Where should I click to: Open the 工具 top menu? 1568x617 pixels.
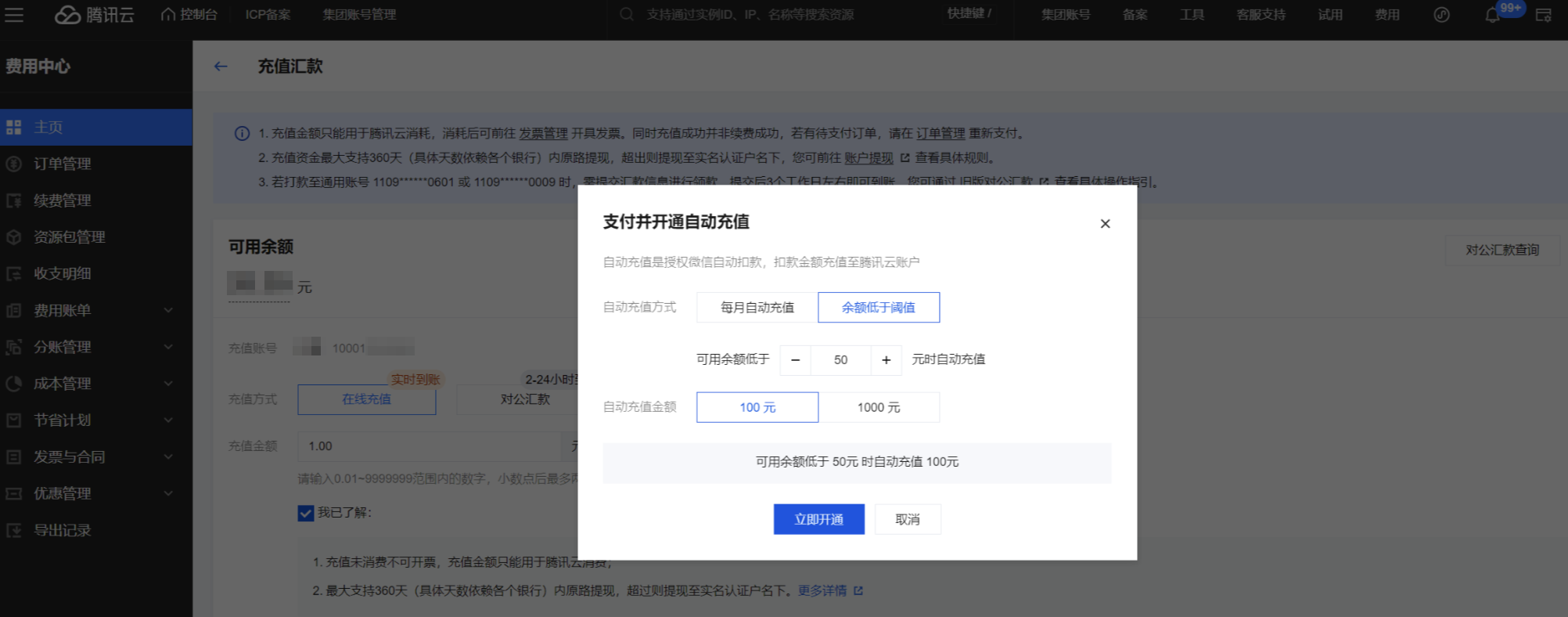1192,15
